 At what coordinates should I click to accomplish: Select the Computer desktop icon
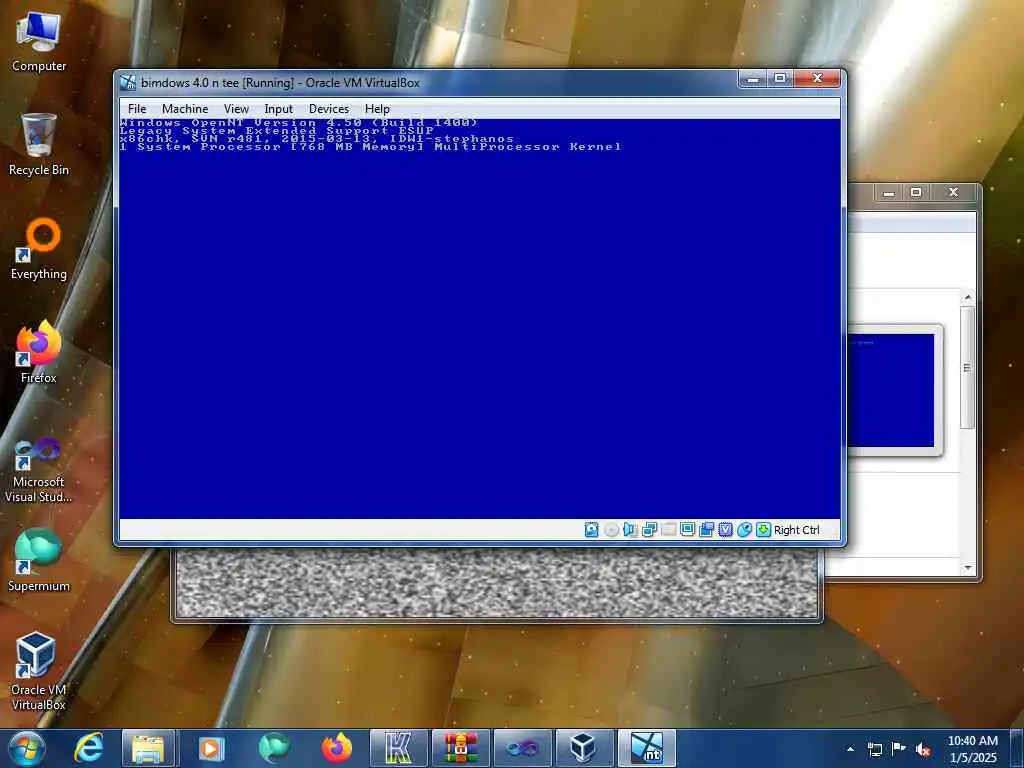pyautogui.click(x=39, y=42)
